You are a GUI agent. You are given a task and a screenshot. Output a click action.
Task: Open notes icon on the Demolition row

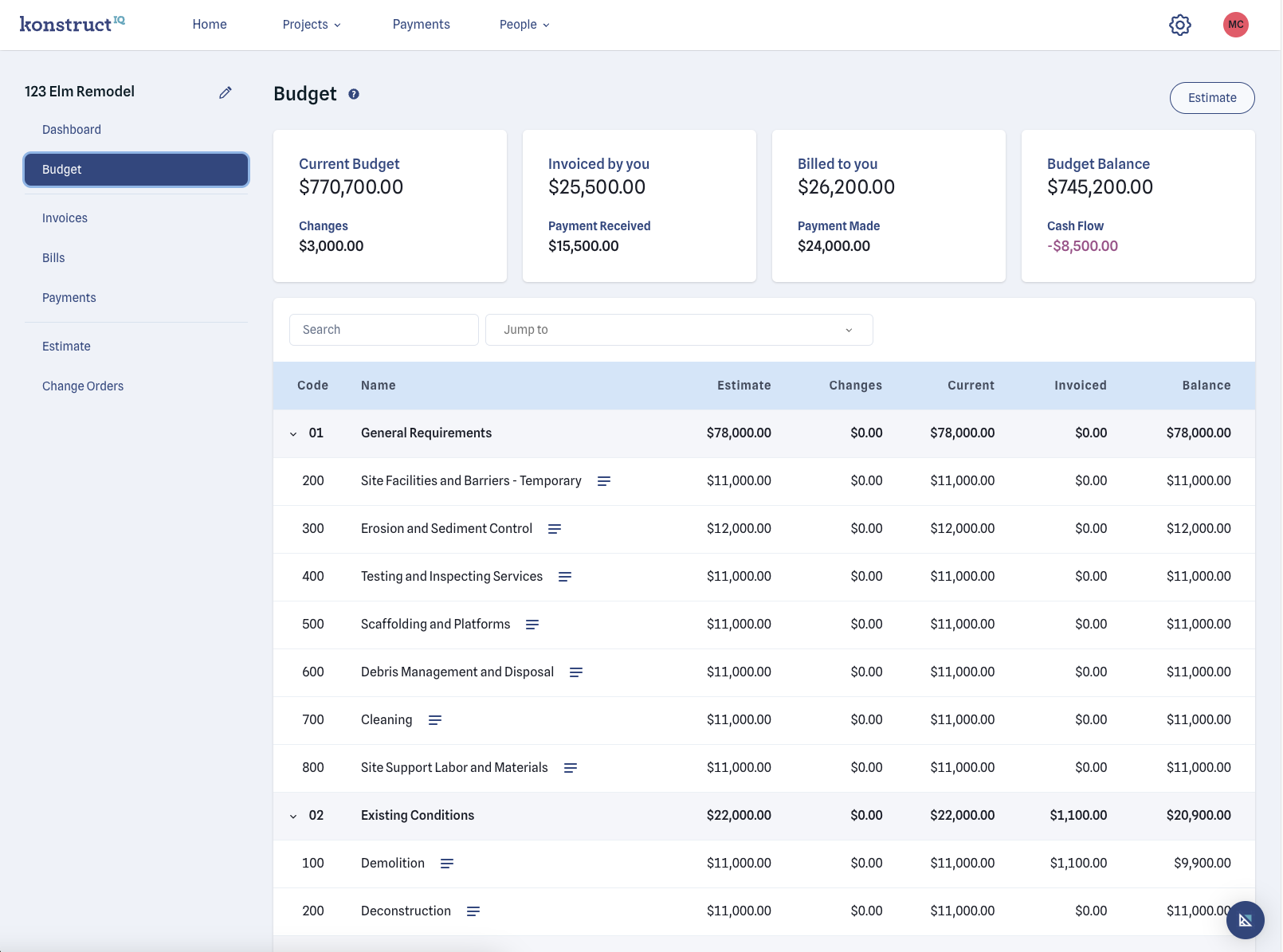pos(448,863)
